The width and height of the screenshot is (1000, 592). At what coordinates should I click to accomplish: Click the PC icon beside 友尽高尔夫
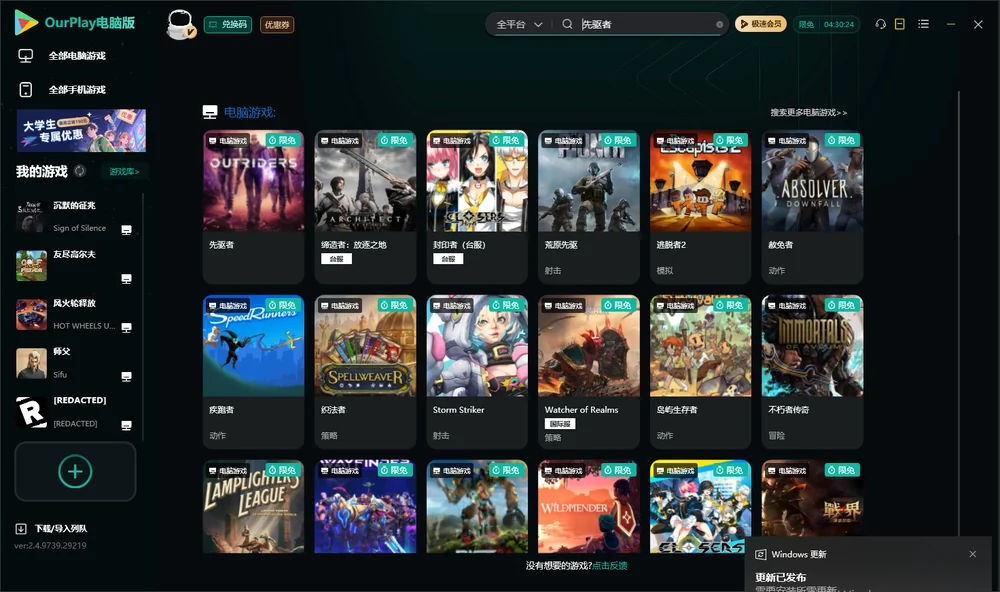[126, 279]
